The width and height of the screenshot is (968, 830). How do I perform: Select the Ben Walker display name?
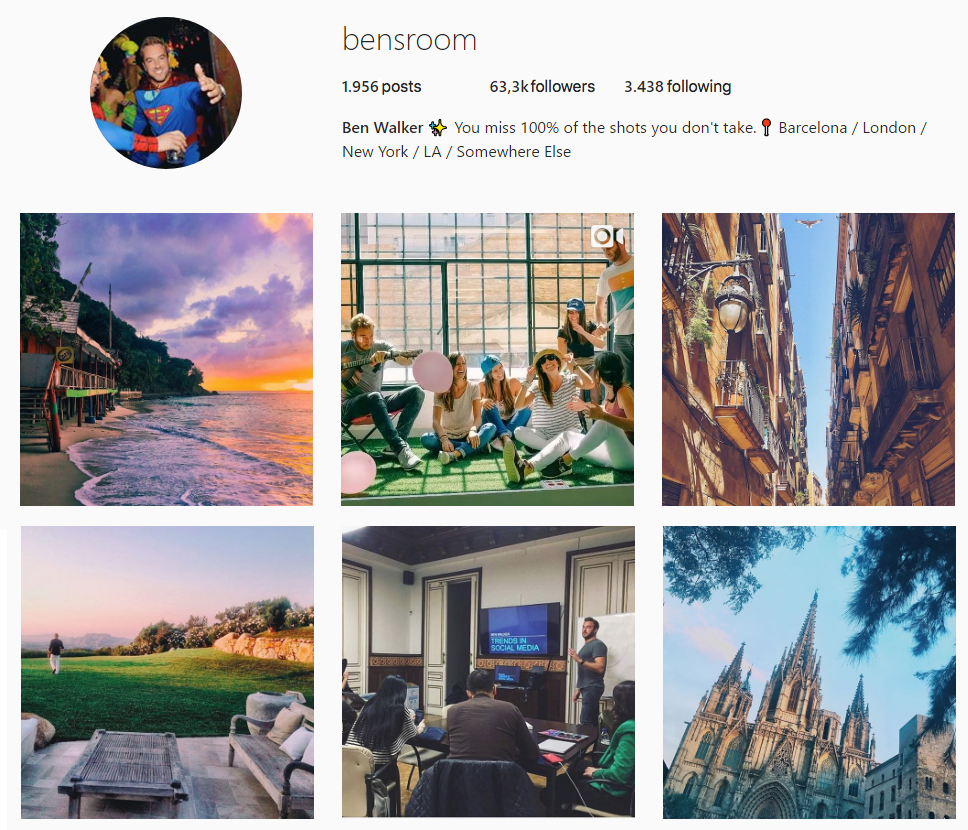pos(382,128)
